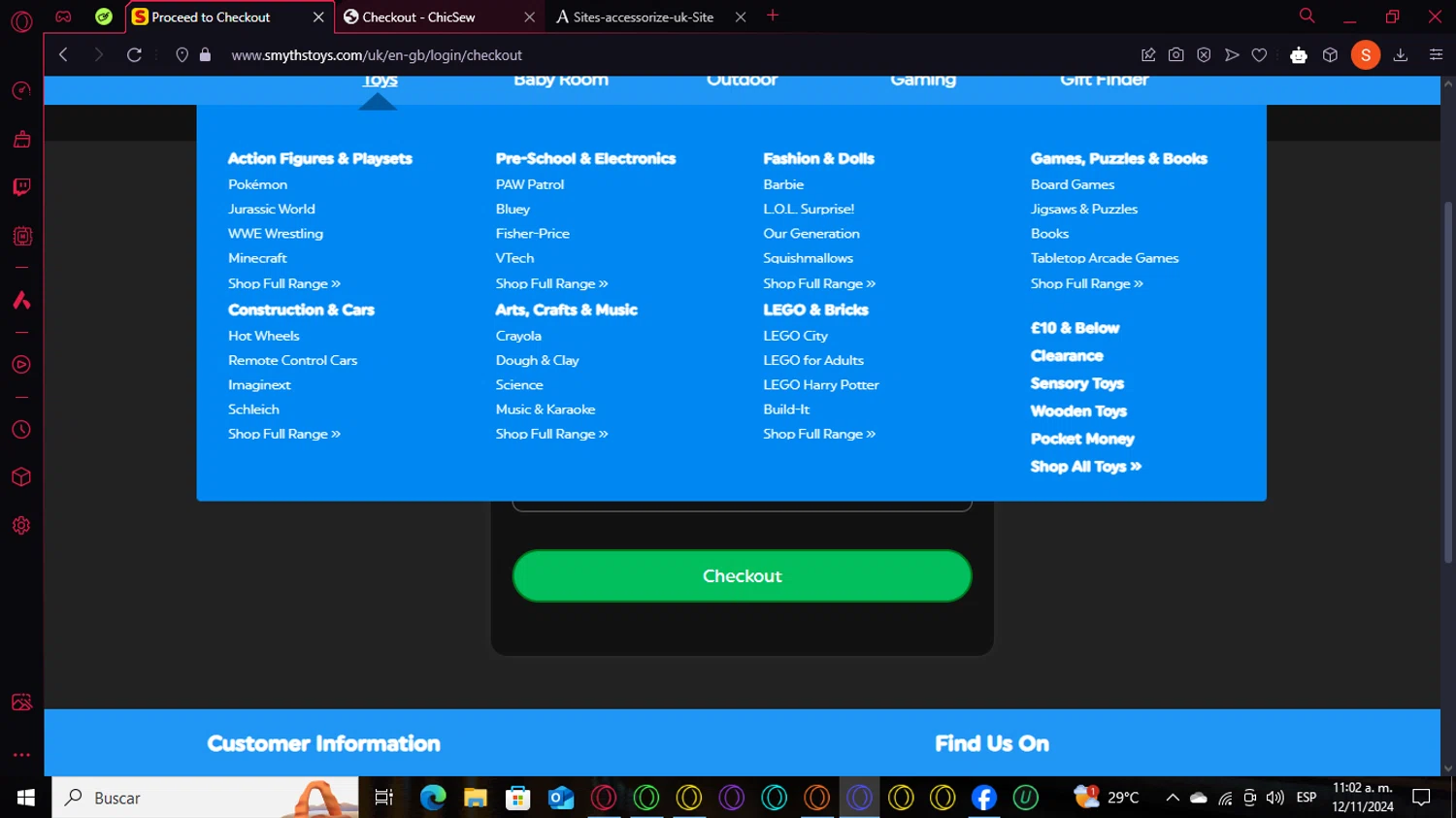
Task: Open the Settings gear in sidebar
Action: pos(21,525)
